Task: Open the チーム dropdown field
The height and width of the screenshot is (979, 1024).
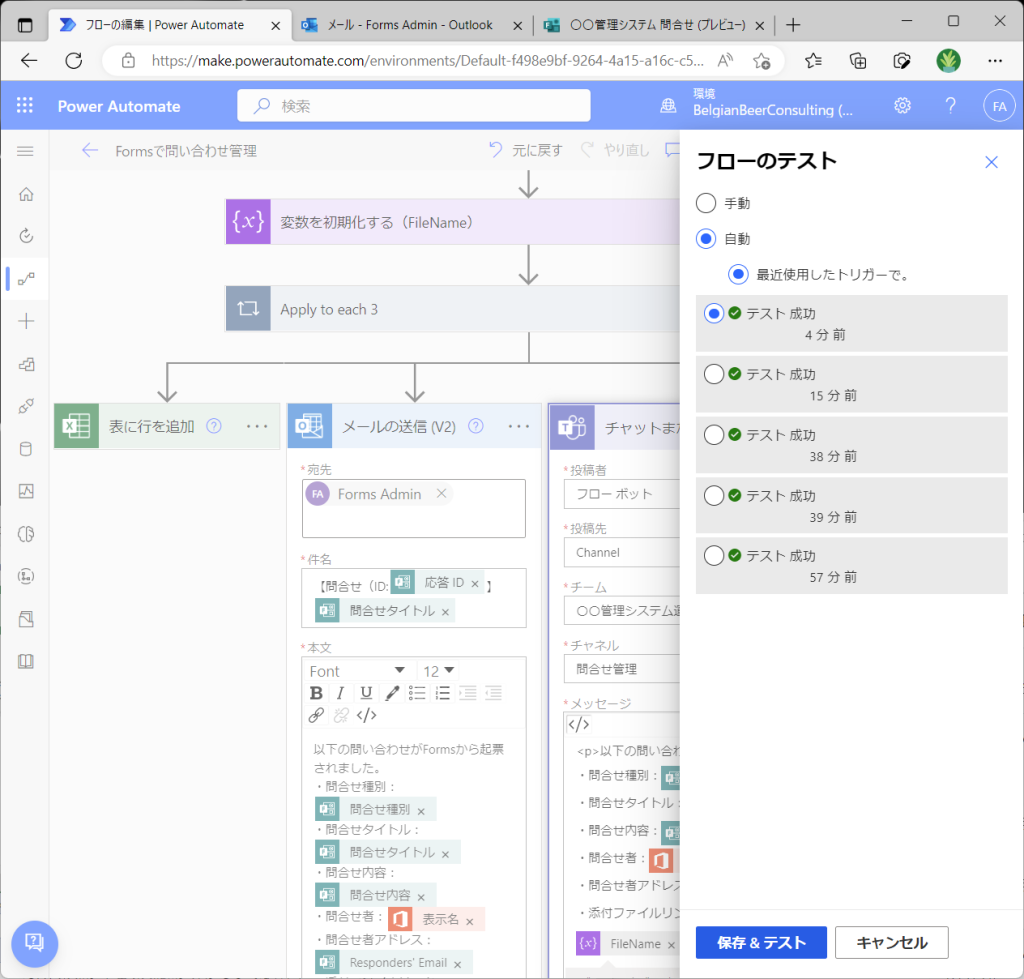Action: 622,611
